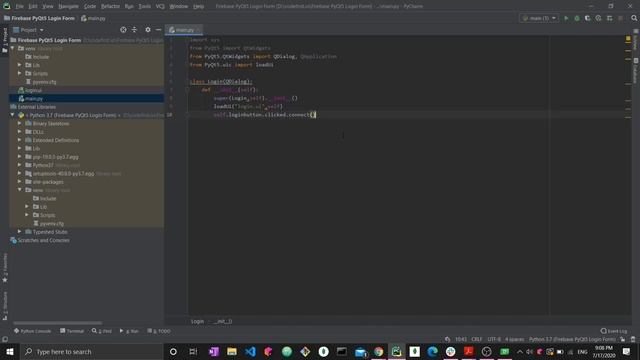Click the locate/scroll-from-source target icon in Project panel
The width and height of the screenshot is (640, 360).
pos(123,30)
